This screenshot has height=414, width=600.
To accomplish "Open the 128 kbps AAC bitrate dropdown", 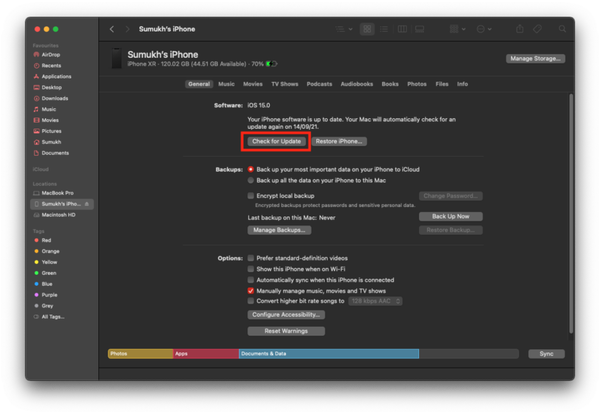I will pyautogui.click(x=375, y=301).
